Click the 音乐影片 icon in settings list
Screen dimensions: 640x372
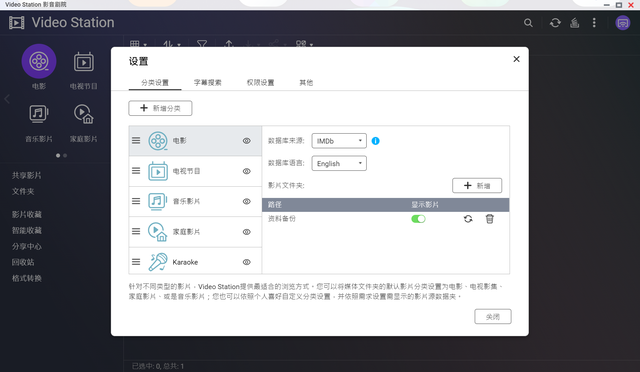[158, 201]
